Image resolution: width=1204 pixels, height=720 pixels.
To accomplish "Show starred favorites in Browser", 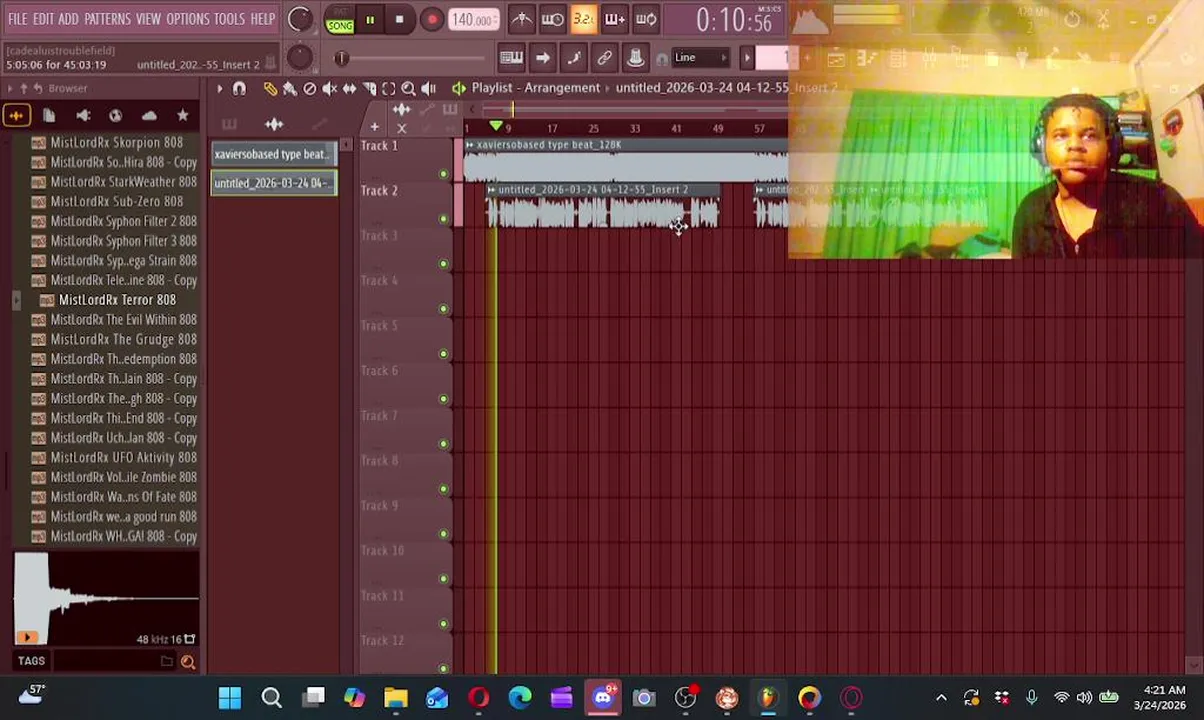I will [x=182, y=116].
